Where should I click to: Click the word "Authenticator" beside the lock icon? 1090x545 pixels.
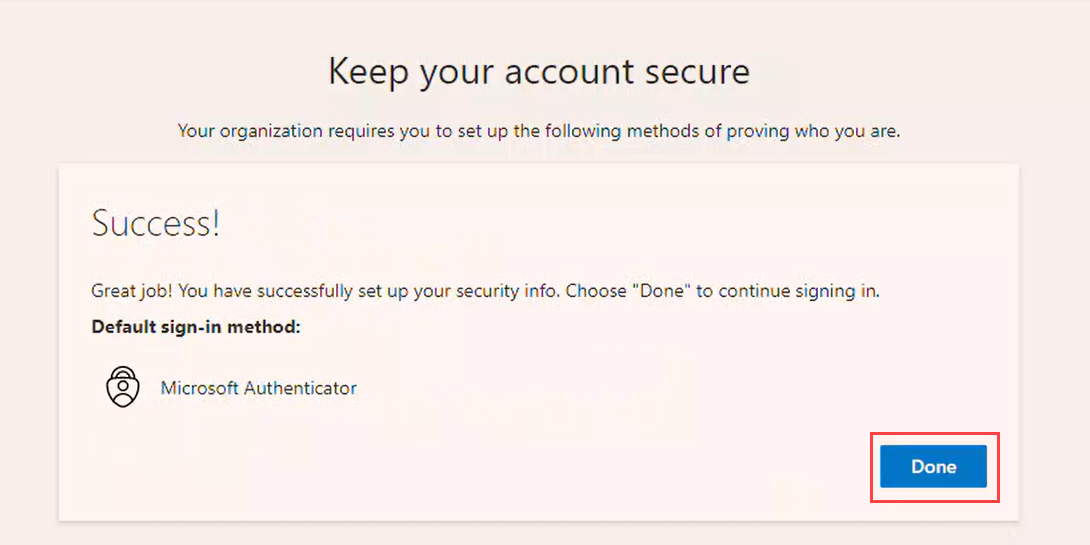tap(300, 388)
